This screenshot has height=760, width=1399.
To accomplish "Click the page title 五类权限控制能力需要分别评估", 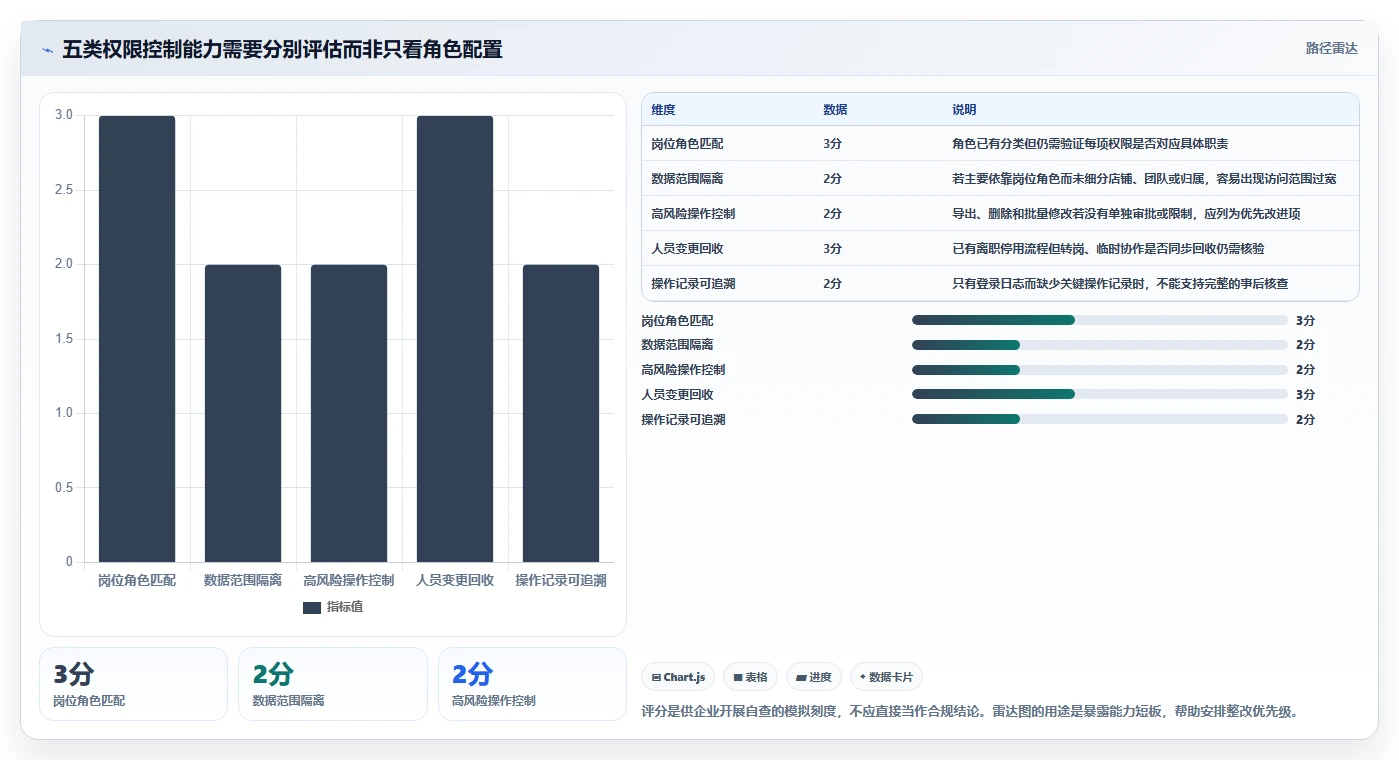I will point(283,50).
